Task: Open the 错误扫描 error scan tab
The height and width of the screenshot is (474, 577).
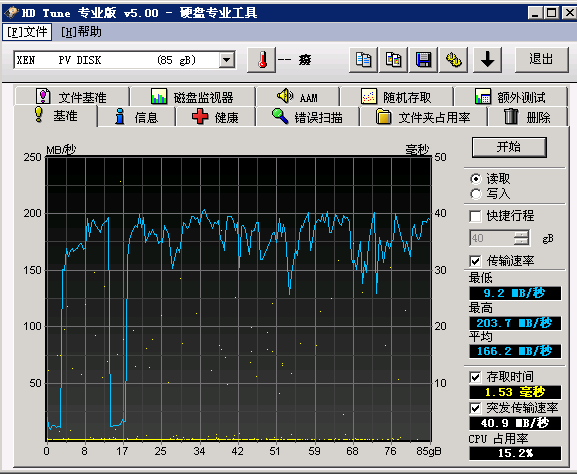Action: 307,117
